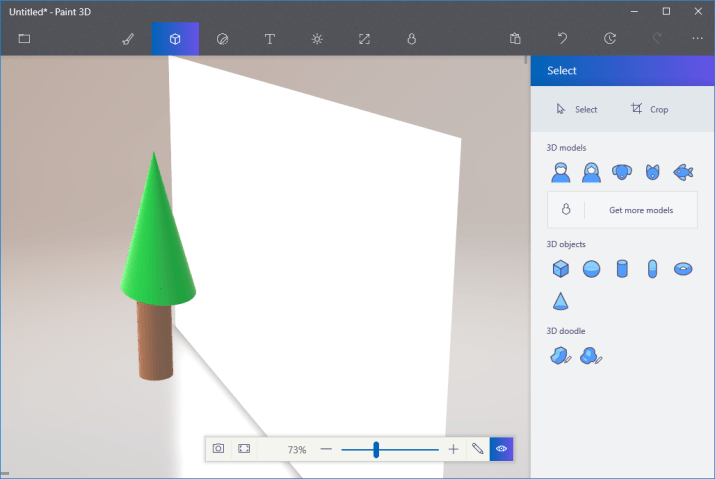Insert the Fish 3D model
Viewport: 715px width, 479px height.
(683, 172)
